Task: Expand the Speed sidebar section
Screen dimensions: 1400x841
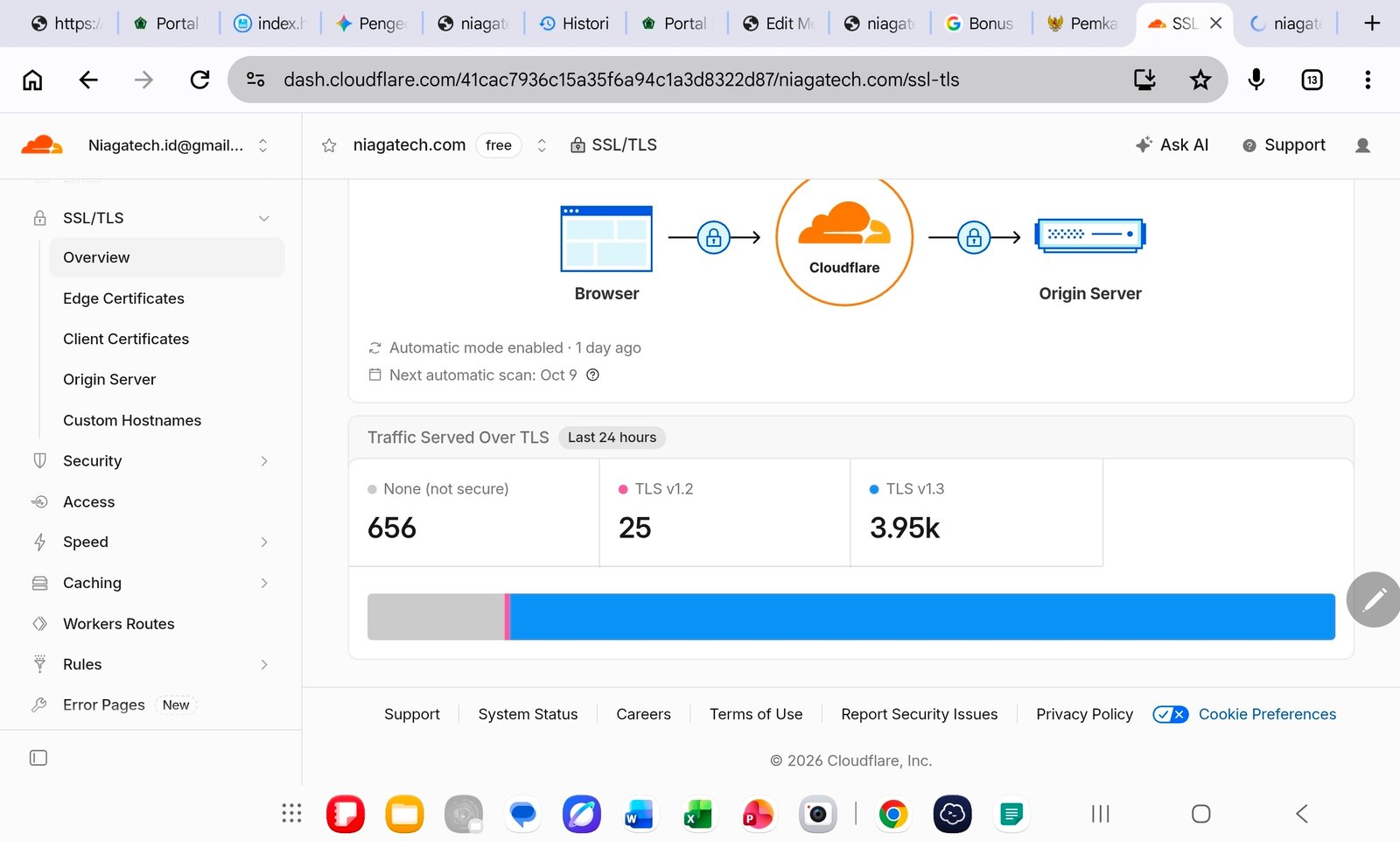Action: tap(264, 543)
